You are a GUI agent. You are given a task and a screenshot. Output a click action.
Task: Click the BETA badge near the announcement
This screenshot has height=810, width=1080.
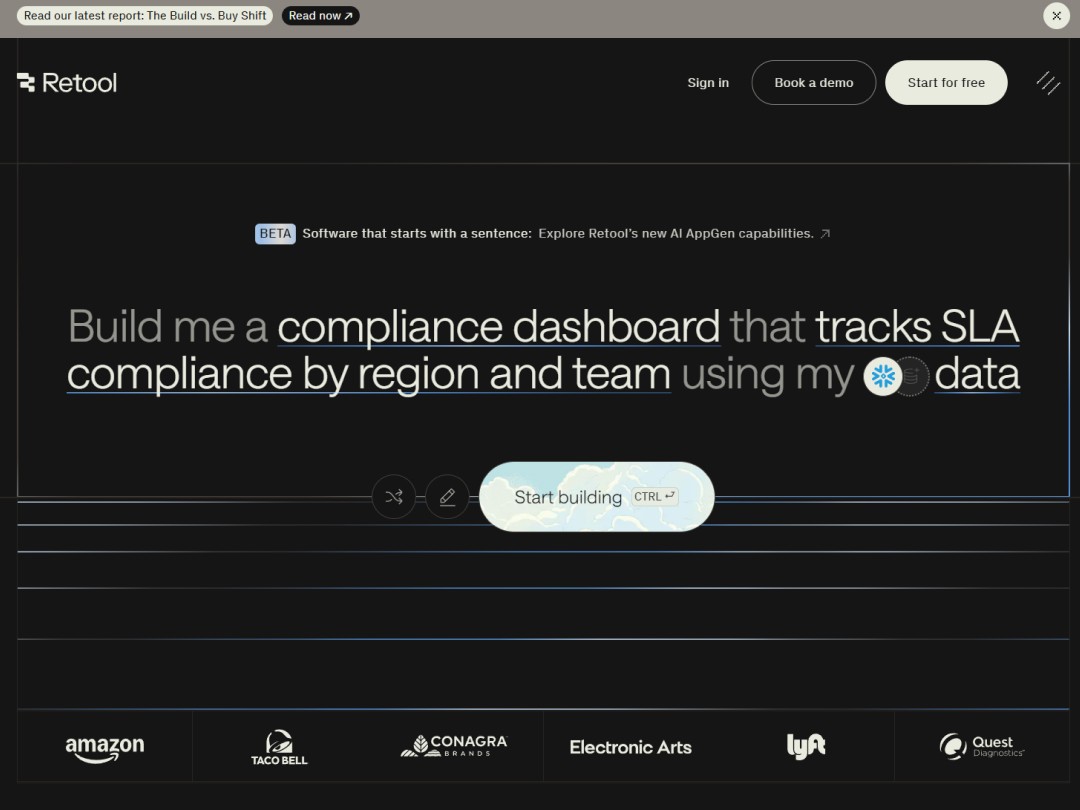(274, 233)
